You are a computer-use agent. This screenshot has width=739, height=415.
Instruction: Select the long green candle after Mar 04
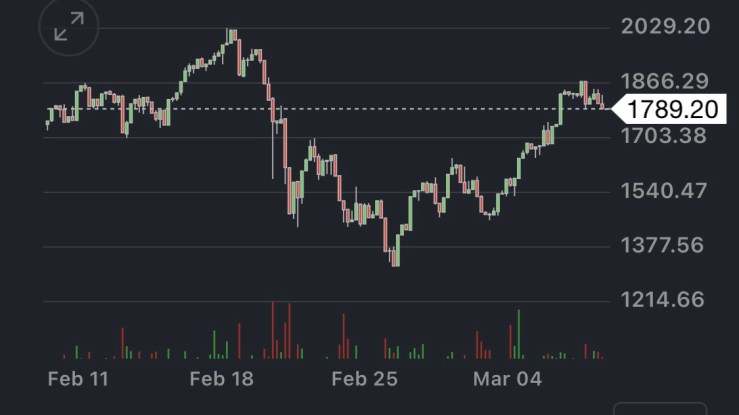[558, 110]
